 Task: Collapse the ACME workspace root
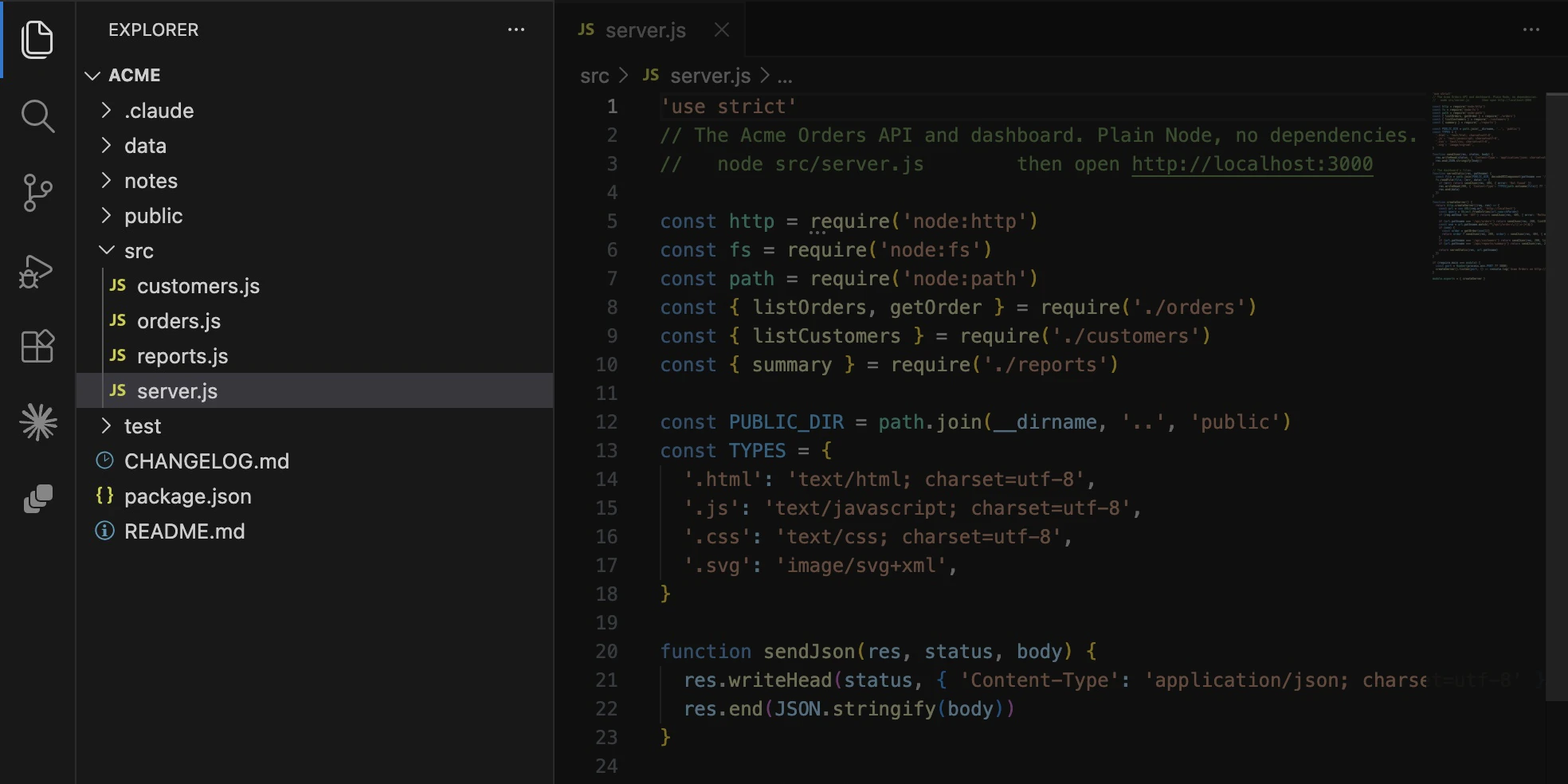pyautogui.click(x=92, y=75)
